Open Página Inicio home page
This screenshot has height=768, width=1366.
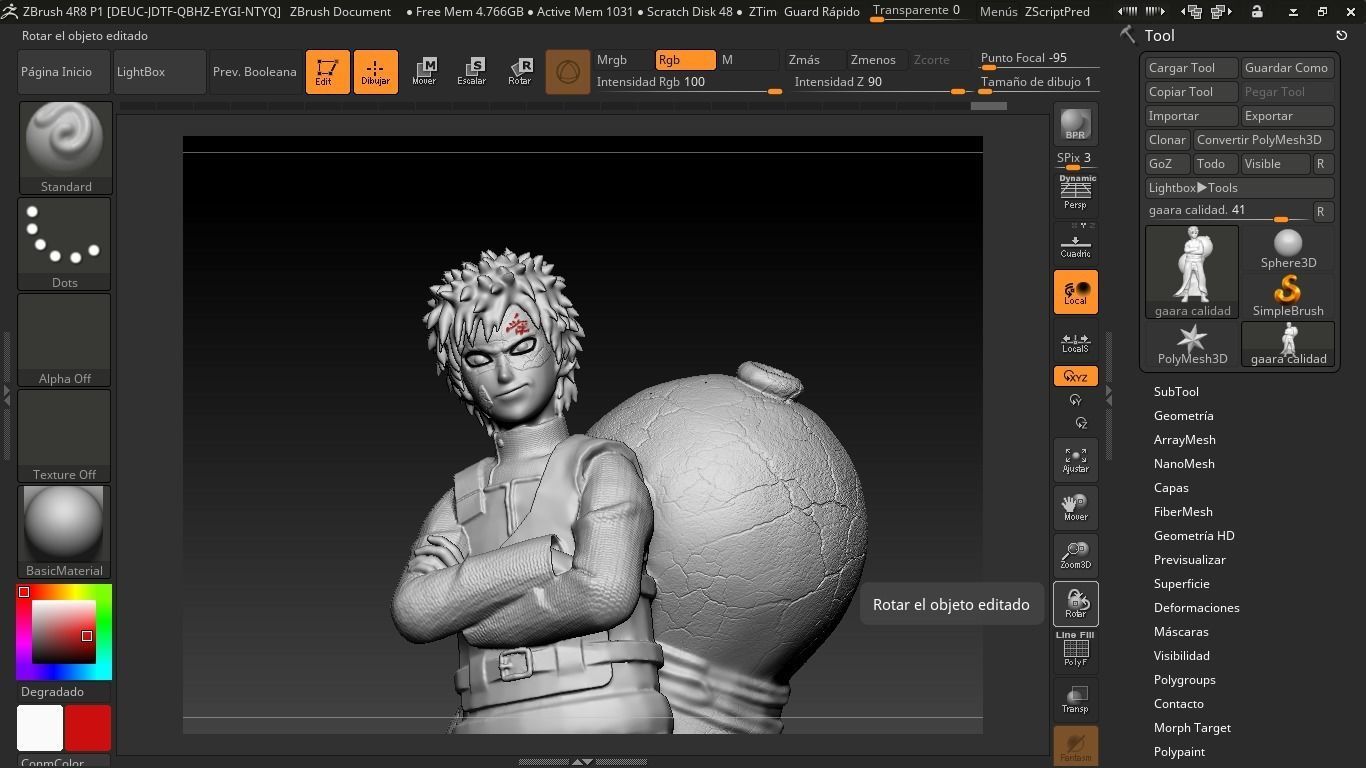coord(64,72)
